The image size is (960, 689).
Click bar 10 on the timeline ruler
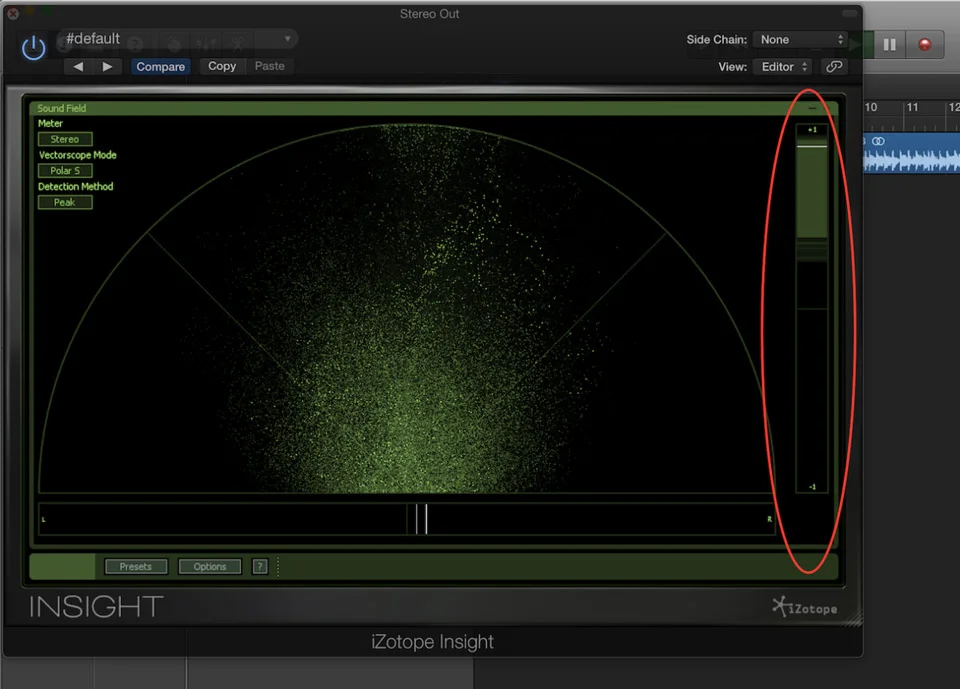coord(871,107)
